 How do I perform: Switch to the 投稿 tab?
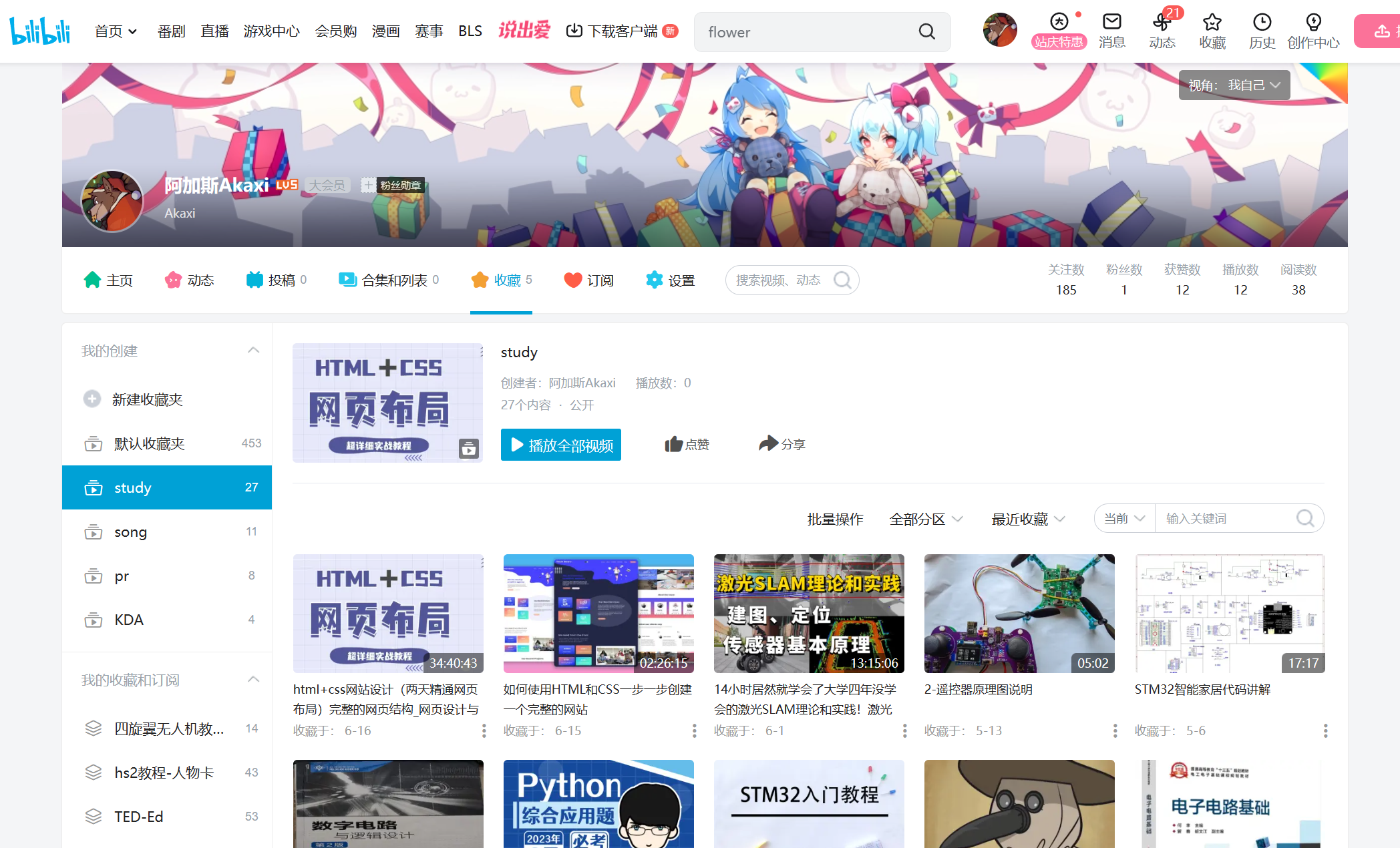[276, 280]
